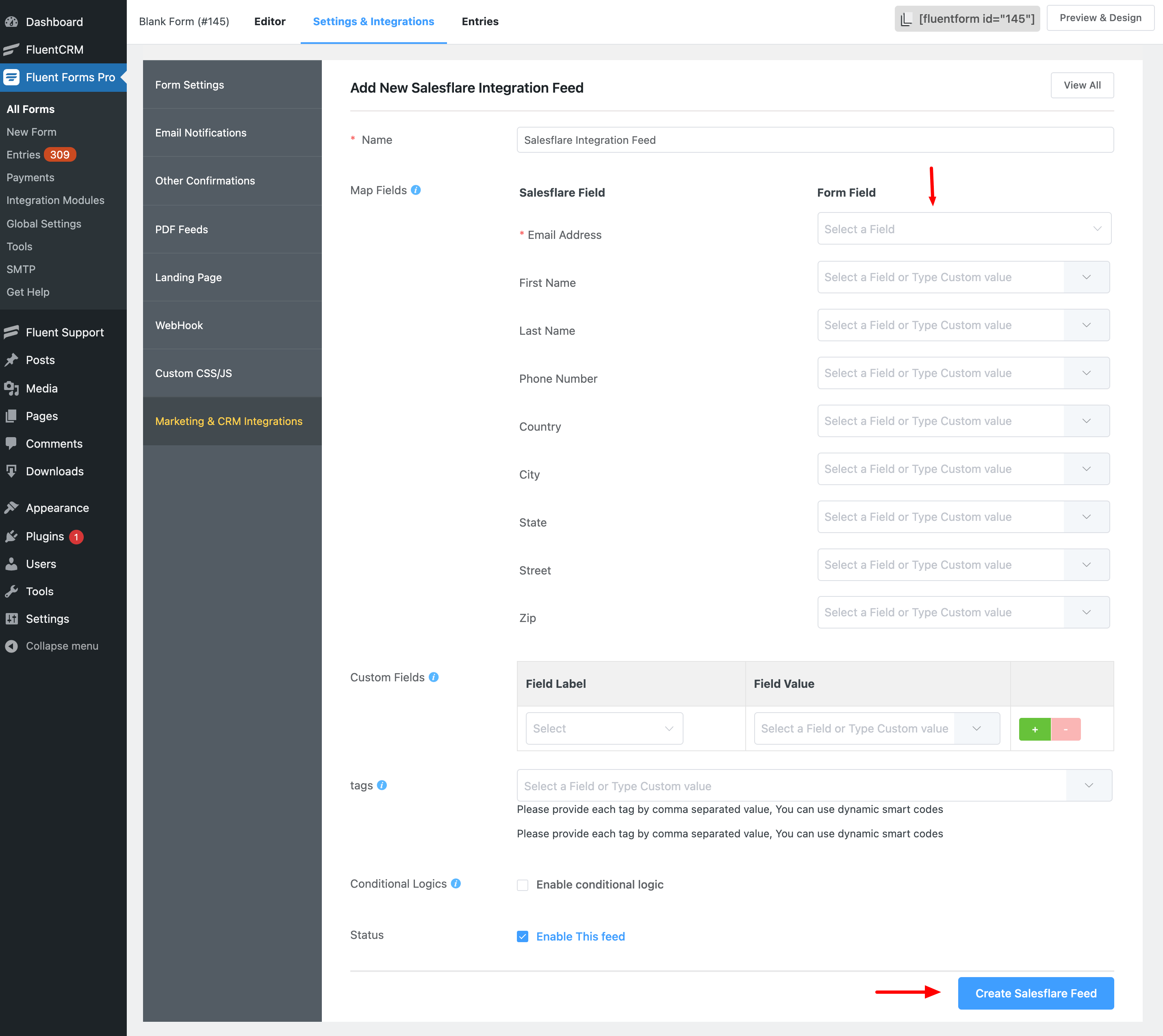
Task: Open Email Notifications settings
Action: pyautogui.click(x=232, y=132)
